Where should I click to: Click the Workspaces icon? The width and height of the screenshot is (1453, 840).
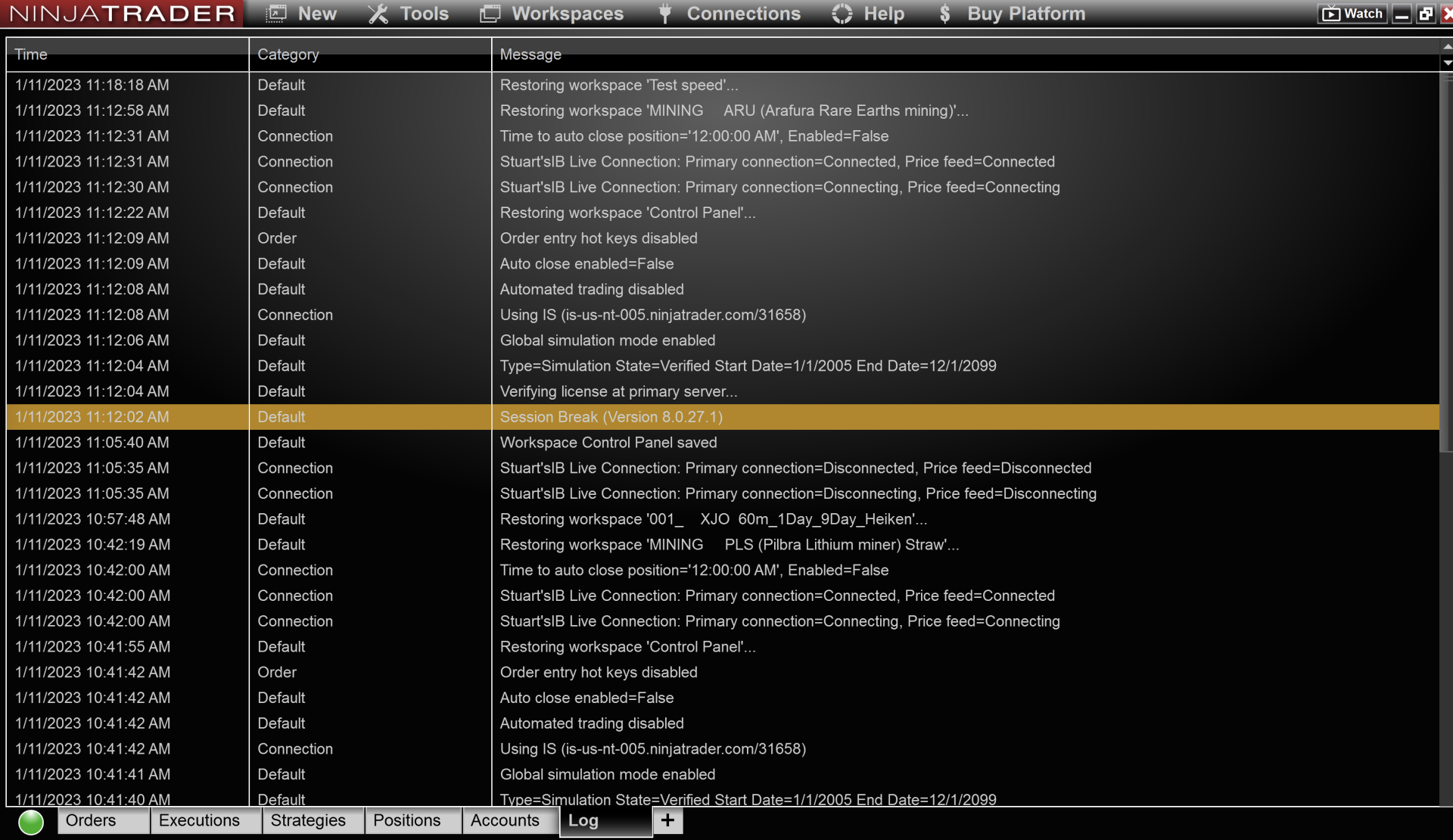[490, 13]
